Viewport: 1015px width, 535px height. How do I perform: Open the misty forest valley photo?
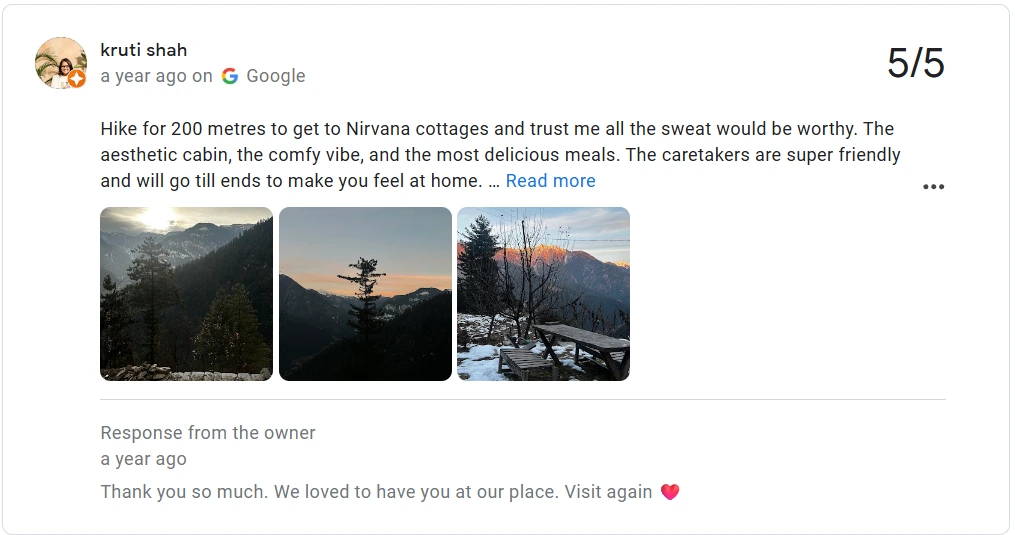[186, 294]
